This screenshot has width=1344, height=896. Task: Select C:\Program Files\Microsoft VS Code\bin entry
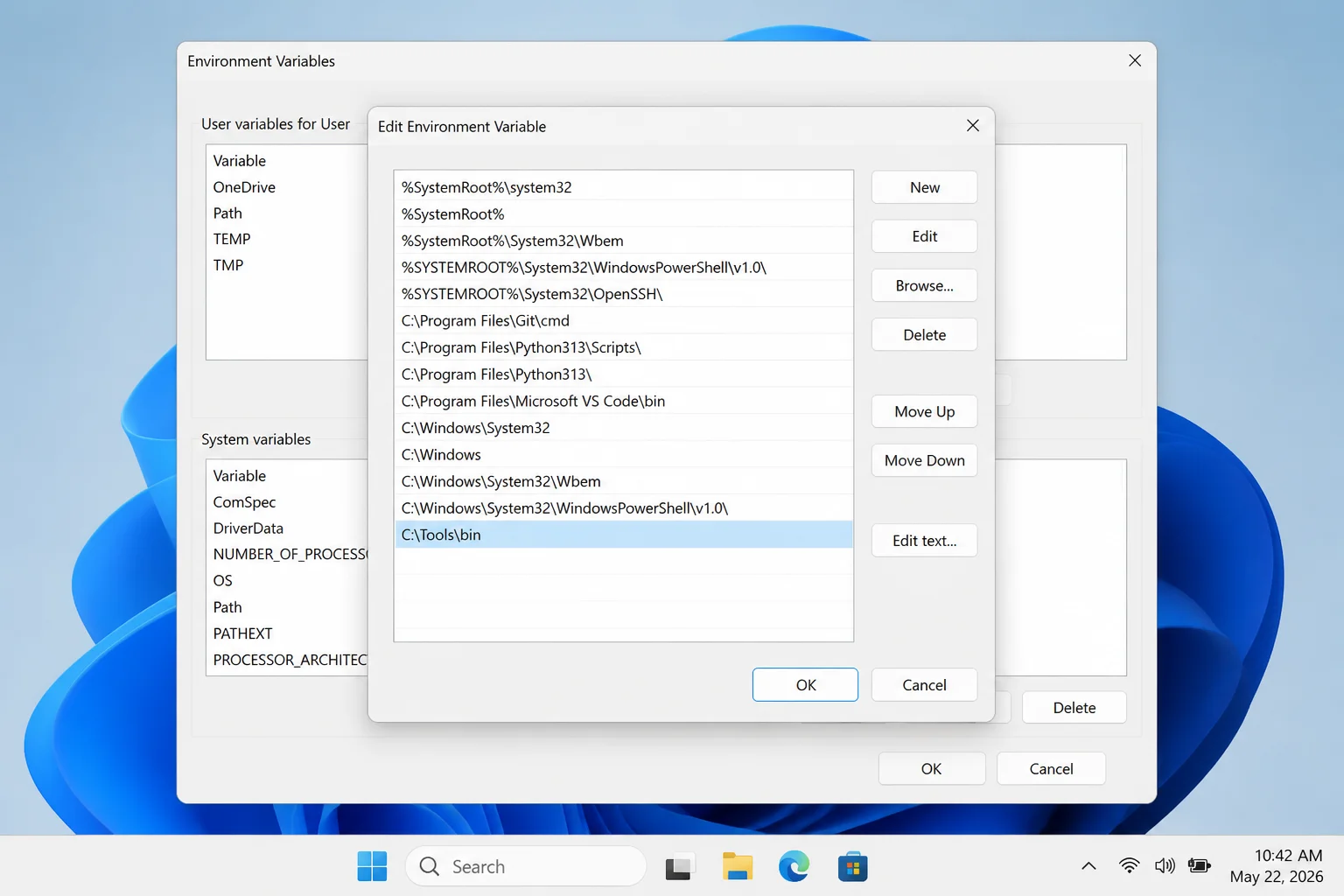(x=624, y=401)
